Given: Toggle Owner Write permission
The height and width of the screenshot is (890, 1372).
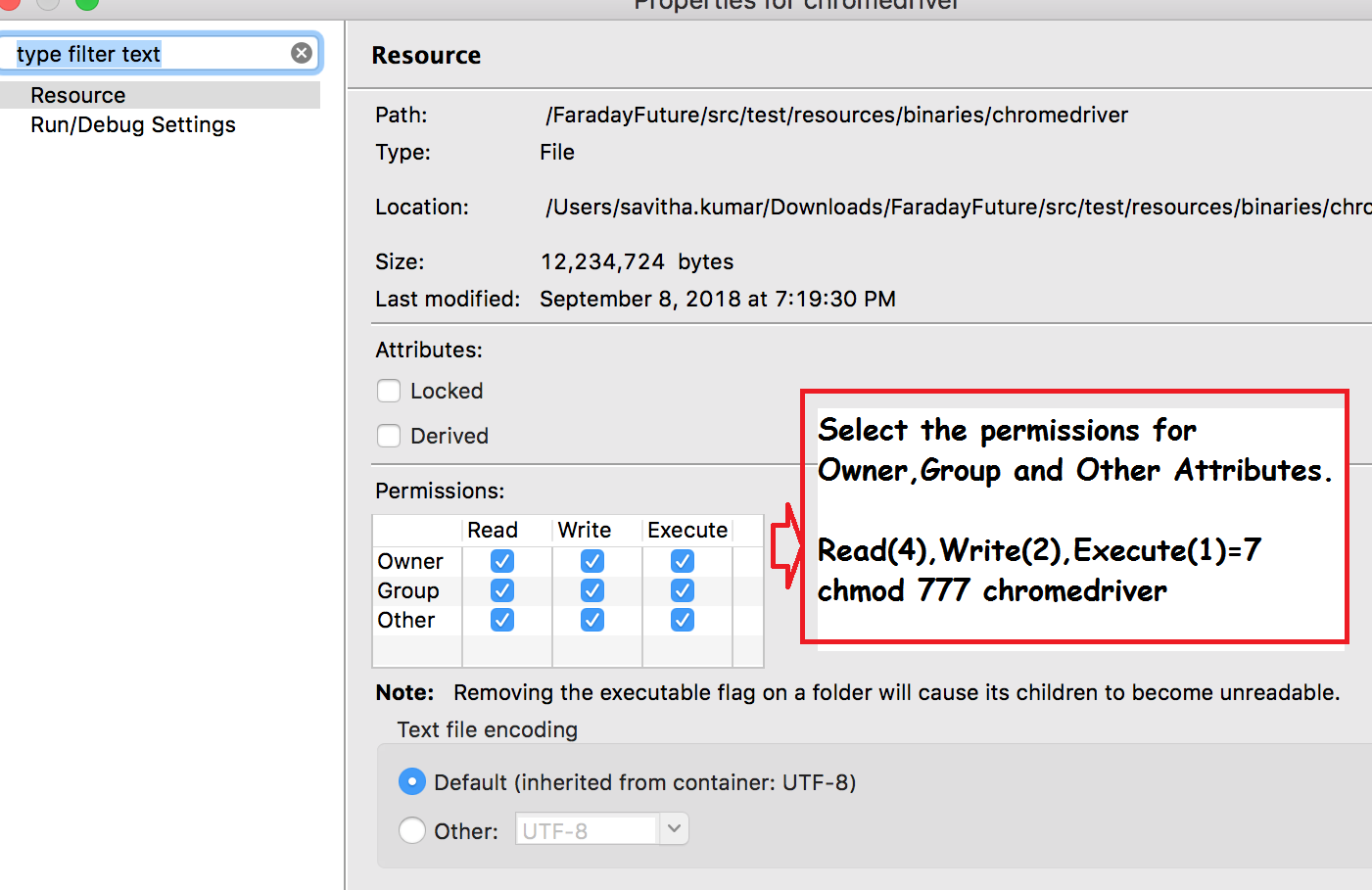Looking at the screenshot, I should tap(592, 561).
